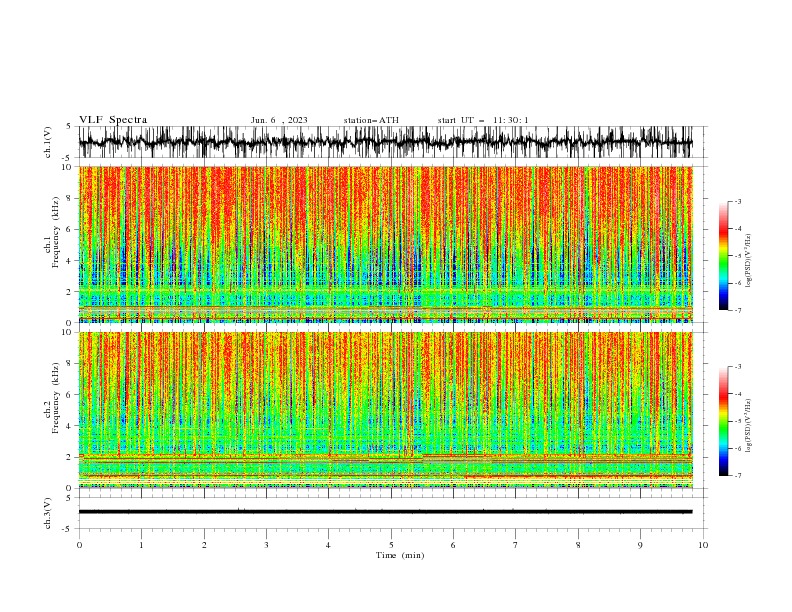Screen dimensions: 792x612
Task: Click time axis tick label "5"
Action: (x=391, y=545)
